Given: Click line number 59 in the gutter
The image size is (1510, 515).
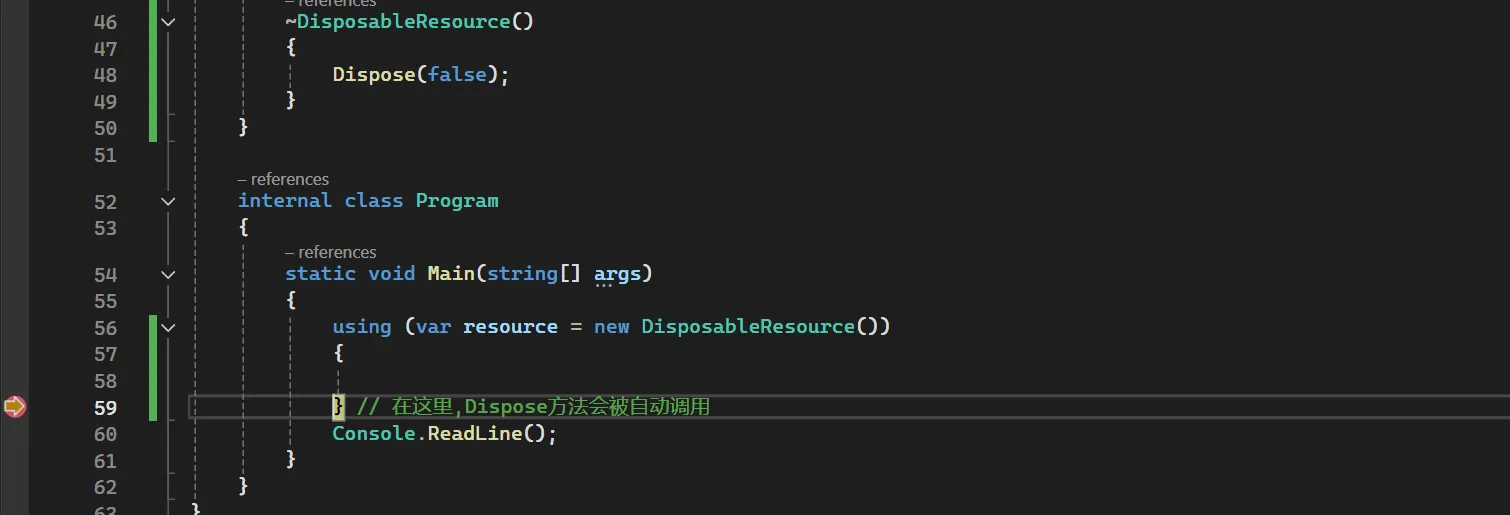Looking at the screenshot, I should (104, 408).
